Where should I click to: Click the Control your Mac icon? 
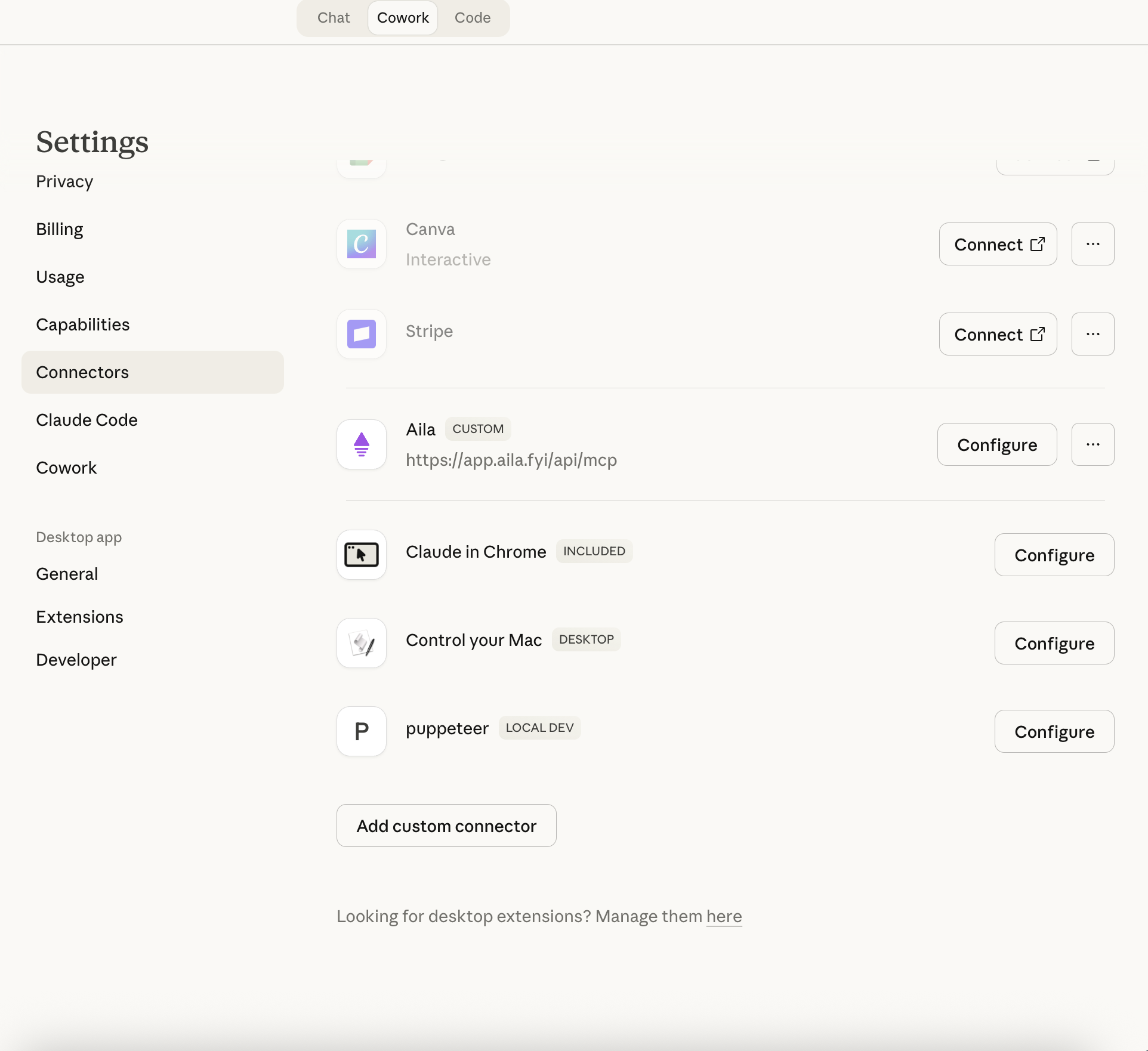[361, 643]
